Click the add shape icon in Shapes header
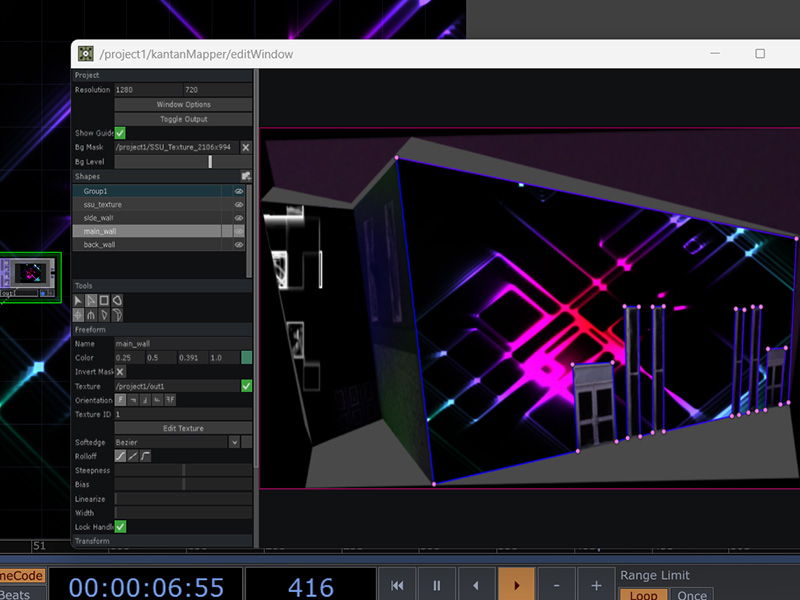The height and width of the screenshot is (600, 800). pyautogui.click(x=246, y=176)
